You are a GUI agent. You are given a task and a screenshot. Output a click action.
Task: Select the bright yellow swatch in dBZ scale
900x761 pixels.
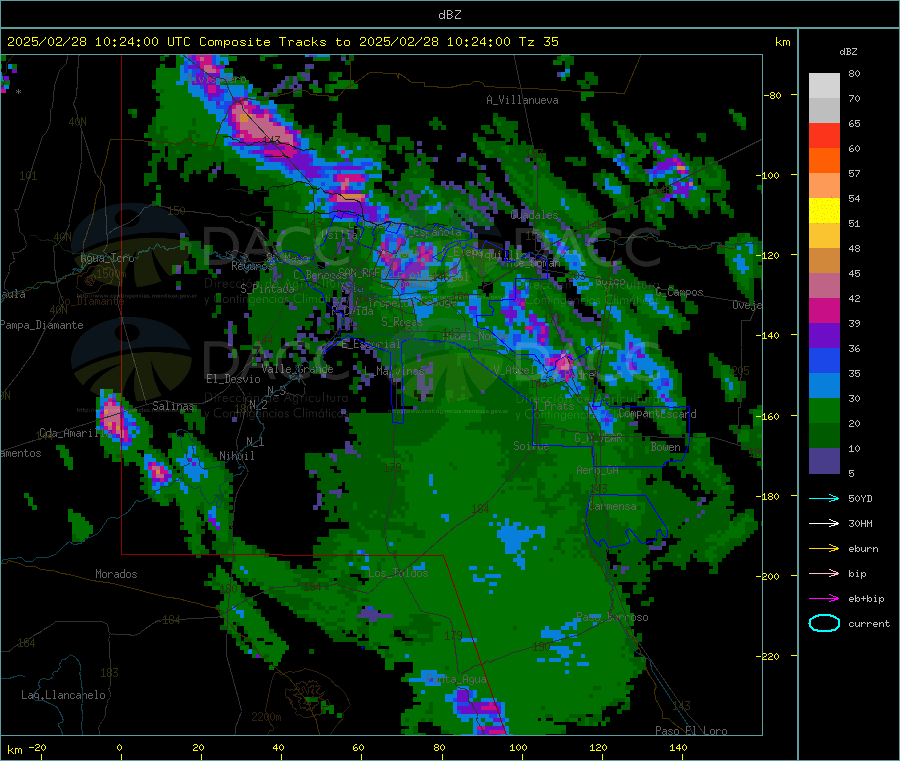coord(824,211)
